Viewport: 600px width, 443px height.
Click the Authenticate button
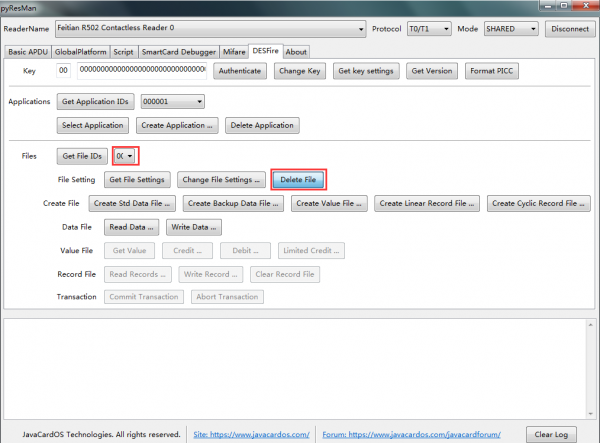[x=240, y=71]
